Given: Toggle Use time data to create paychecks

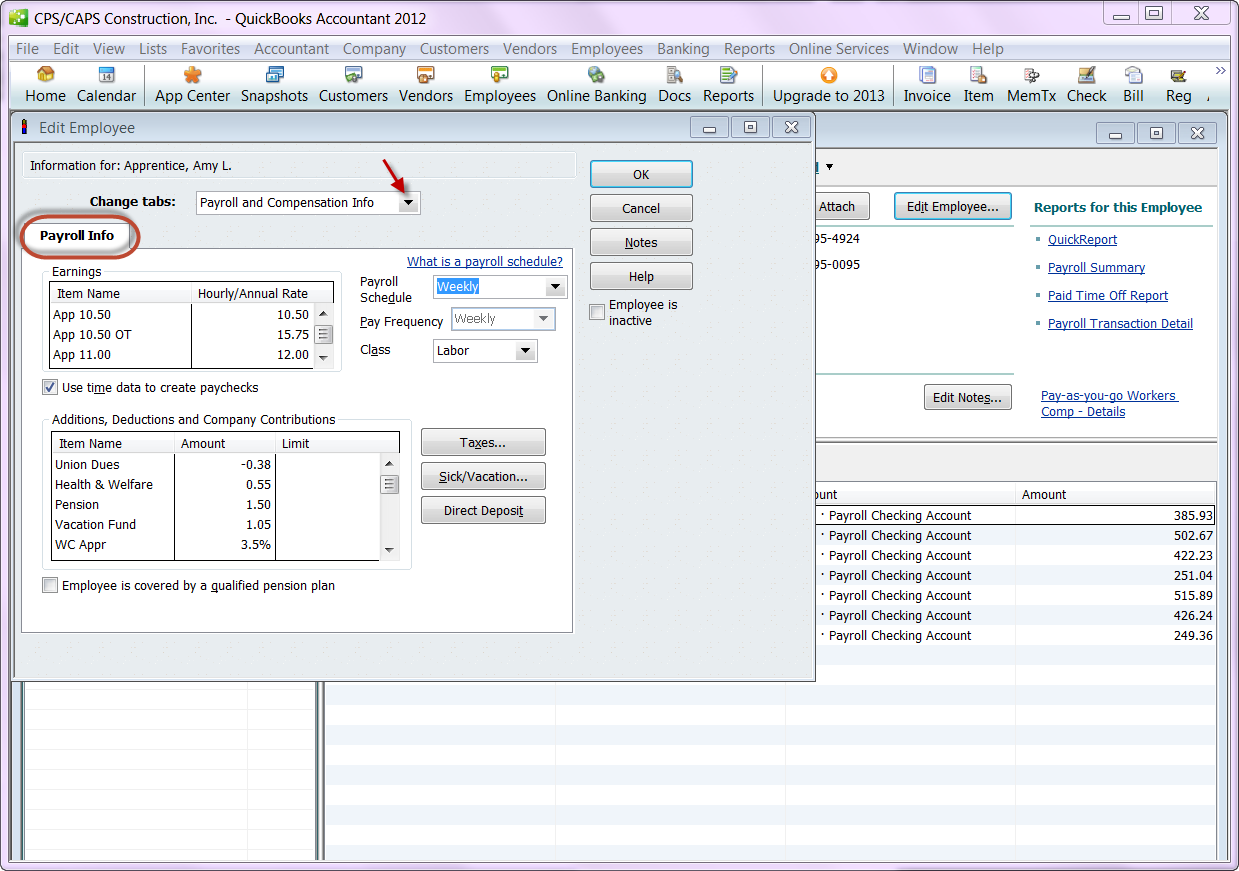Looking at the screenshot, I should tap(50, 387).
